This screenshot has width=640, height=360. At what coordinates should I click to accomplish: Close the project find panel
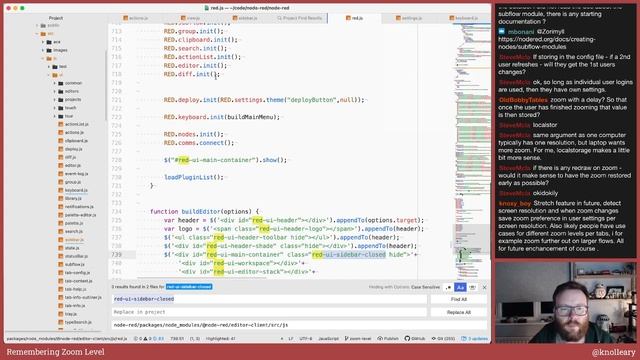click(x=484, y=287)
